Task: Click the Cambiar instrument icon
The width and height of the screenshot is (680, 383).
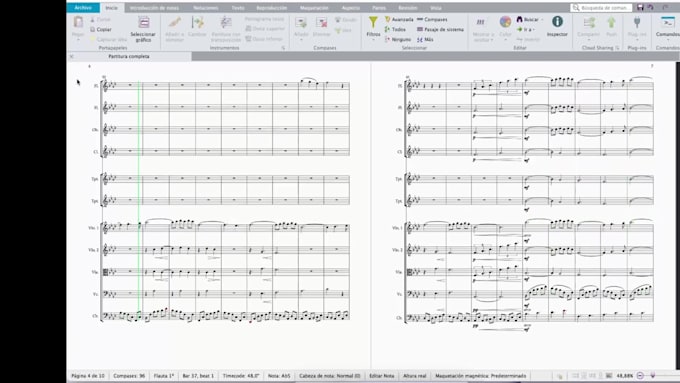Action: click(x=197, y=23)
